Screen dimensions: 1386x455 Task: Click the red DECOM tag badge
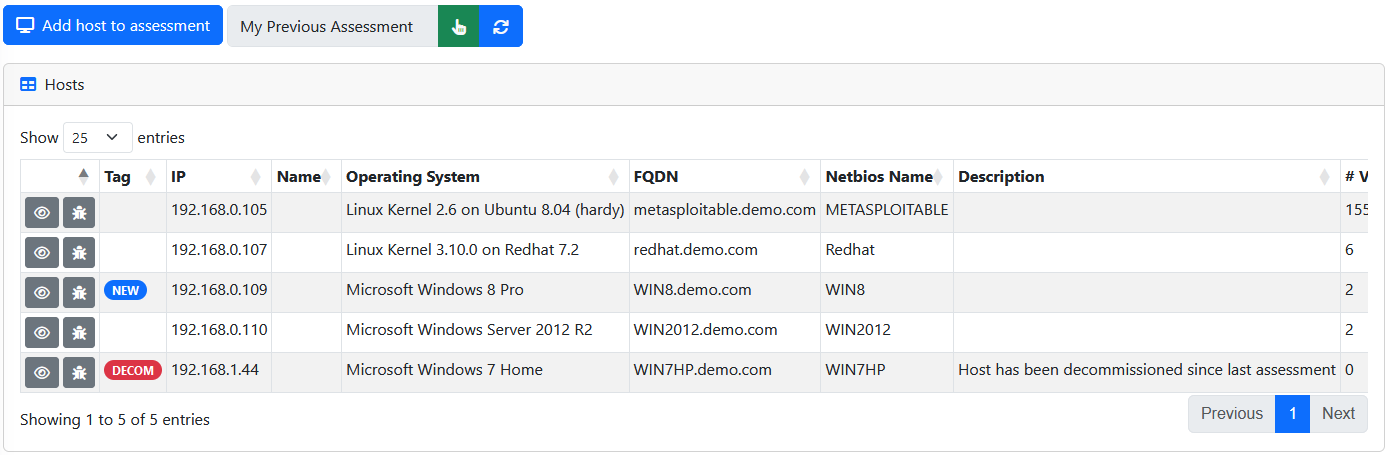(x=133, y=370)
